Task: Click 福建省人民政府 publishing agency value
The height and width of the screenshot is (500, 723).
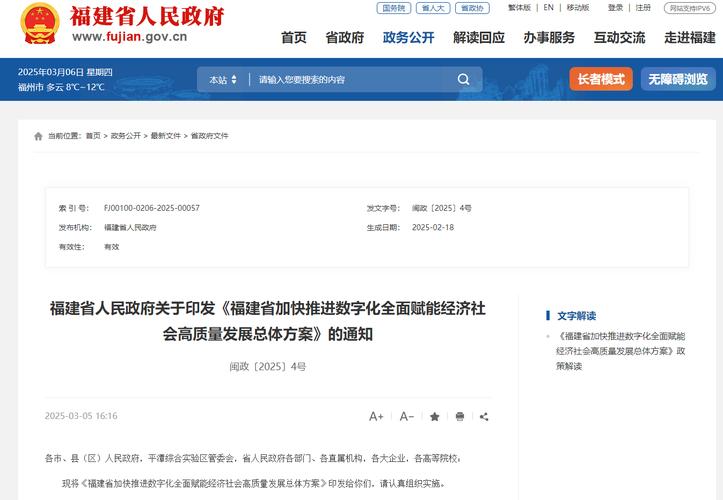Action: pos(130,227)
